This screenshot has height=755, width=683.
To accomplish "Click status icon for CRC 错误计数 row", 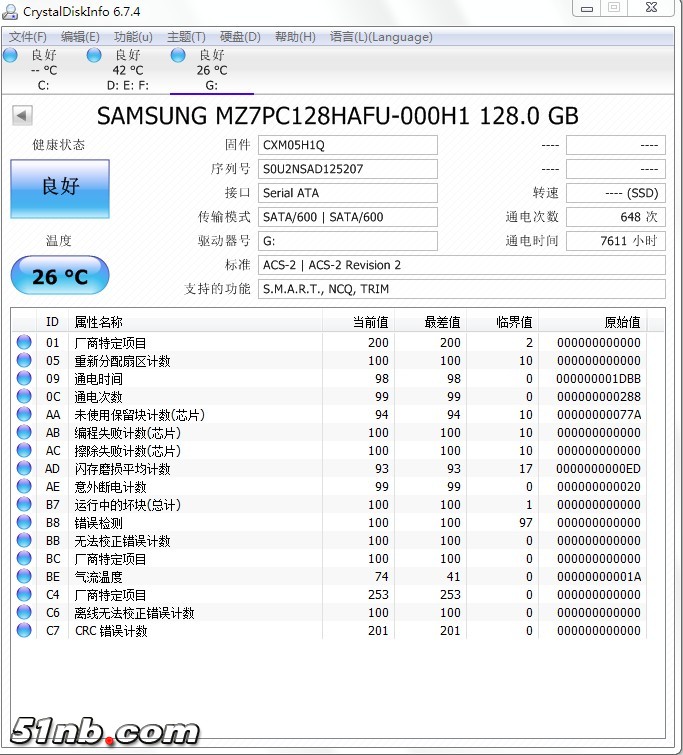I will coord(24,631).
